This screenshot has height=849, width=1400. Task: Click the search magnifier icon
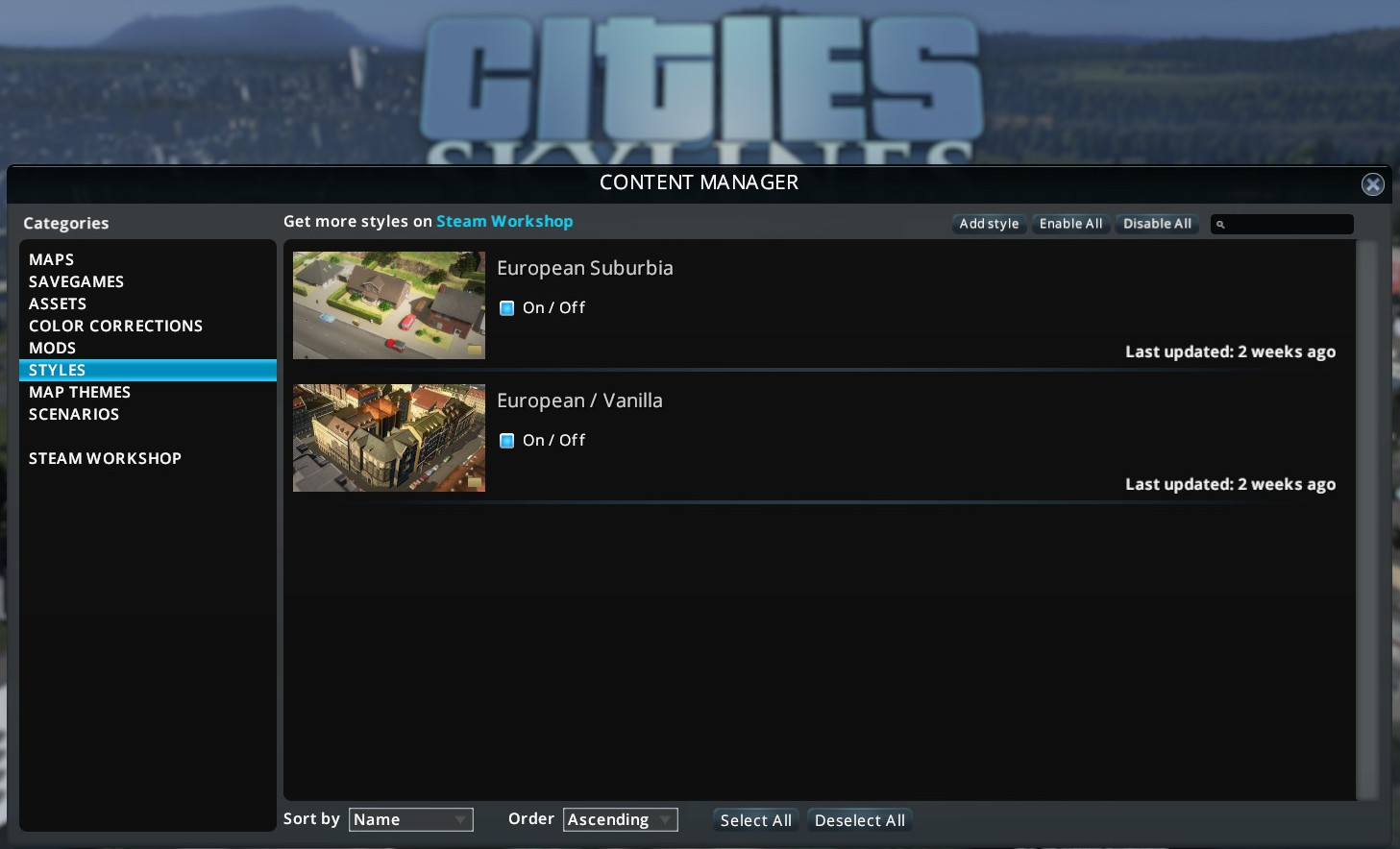[x=1221, y=224]
